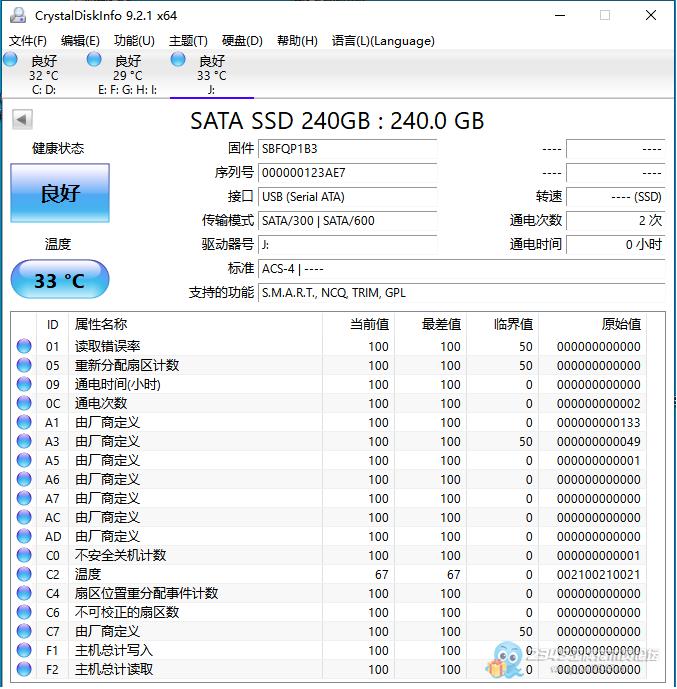
Task: Select the 扇区位置重分配事件计数 attribute name
Action: tap(146, 593)
